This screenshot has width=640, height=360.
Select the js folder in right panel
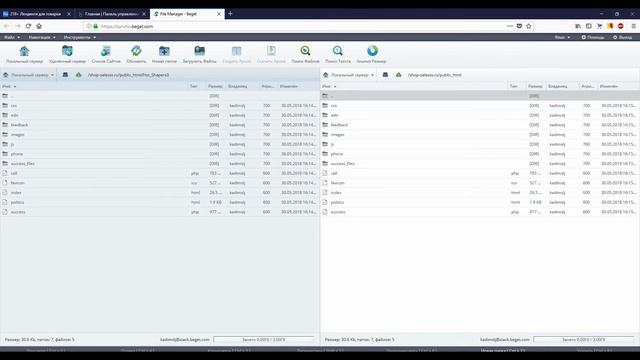pyautogui.click(x=480, y=144)
